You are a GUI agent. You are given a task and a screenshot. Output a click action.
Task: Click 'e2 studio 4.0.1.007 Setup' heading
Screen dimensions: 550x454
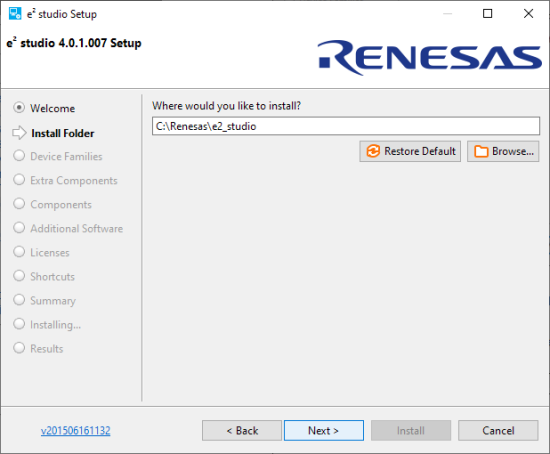coord(74,43)
